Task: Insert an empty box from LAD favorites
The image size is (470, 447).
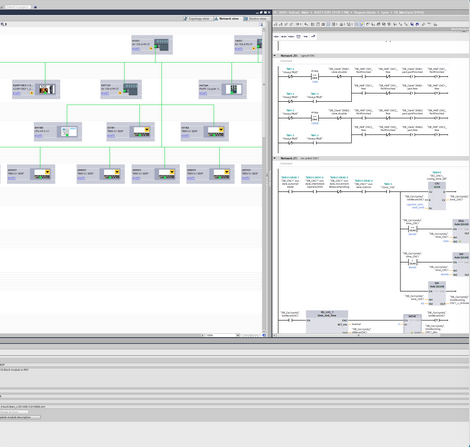Action: (x=298, y=36)
